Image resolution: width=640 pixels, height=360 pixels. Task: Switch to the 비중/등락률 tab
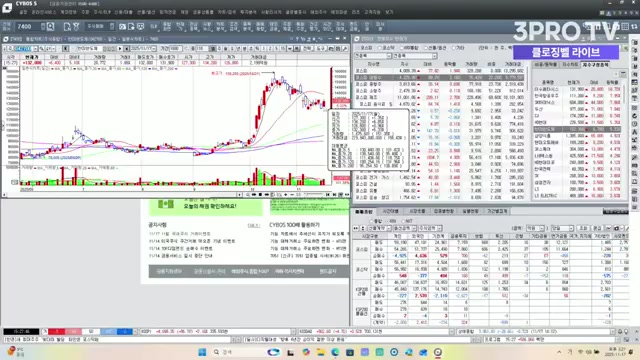(546, 64)
